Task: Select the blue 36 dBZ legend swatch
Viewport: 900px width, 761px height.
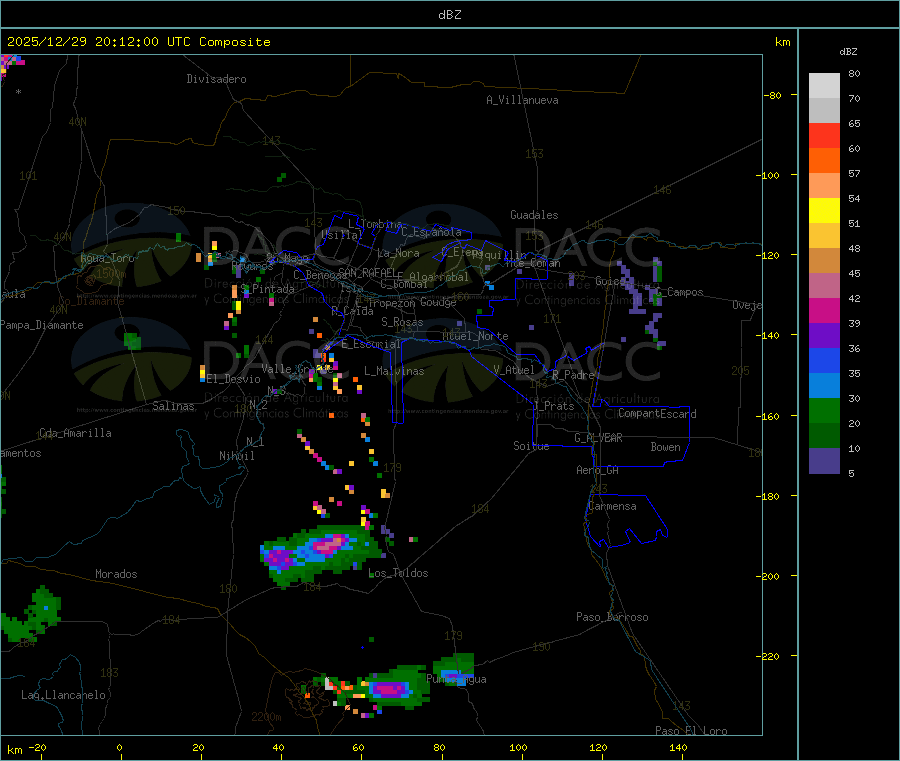Action: coord(824,360)
